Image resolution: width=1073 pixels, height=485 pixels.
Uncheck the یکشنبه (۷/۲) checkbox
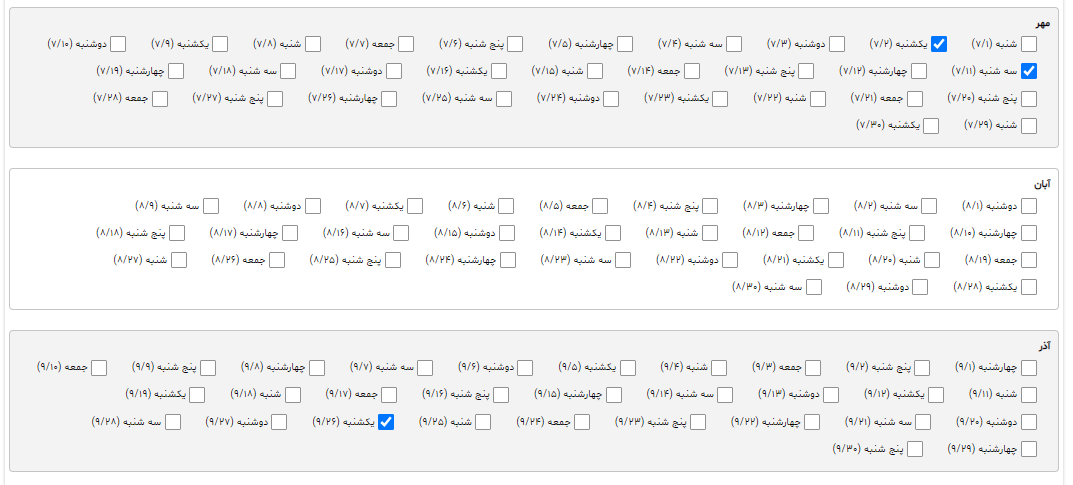(x=939, y=44)
